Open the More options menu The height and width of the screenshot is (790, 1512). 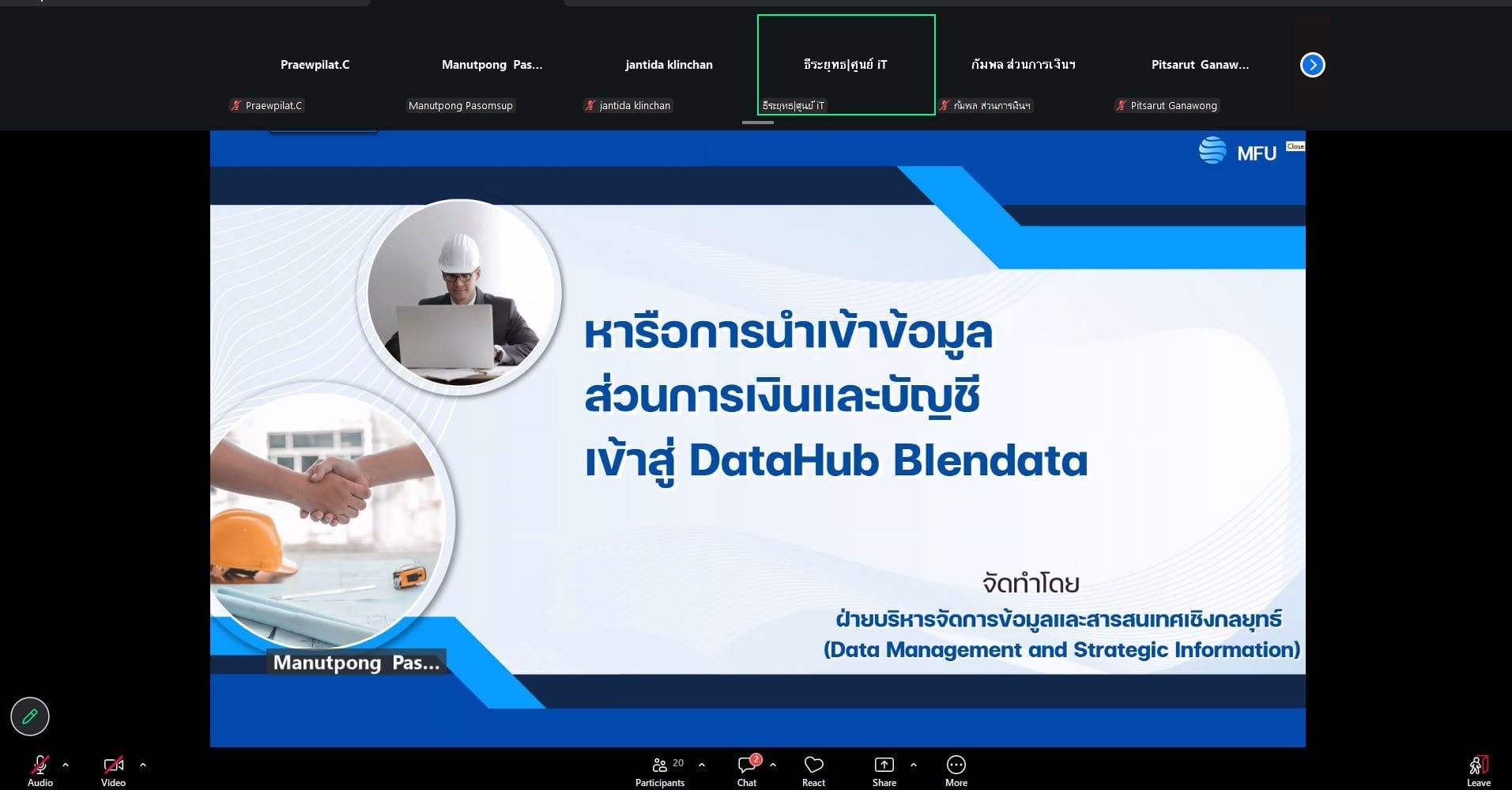tap(956, 771)
